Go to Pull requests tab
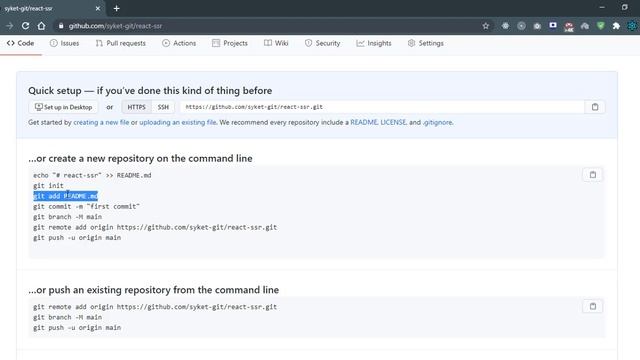The width and height of the screenshot is (640, 360). [x=120, y=43]
